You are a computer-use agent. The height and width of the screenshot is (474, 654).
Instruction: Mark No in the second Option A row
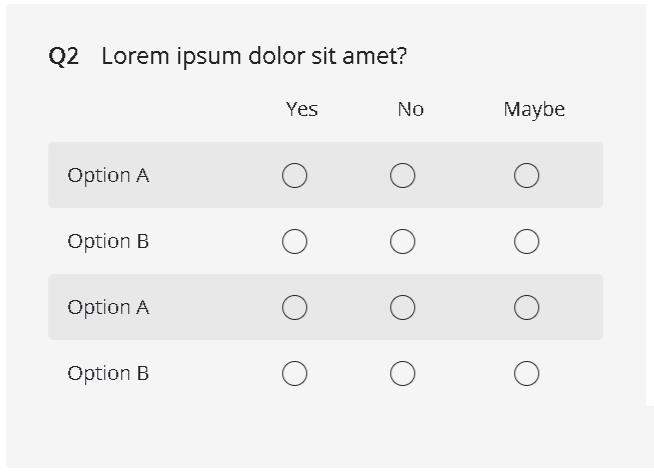point(402,308)
